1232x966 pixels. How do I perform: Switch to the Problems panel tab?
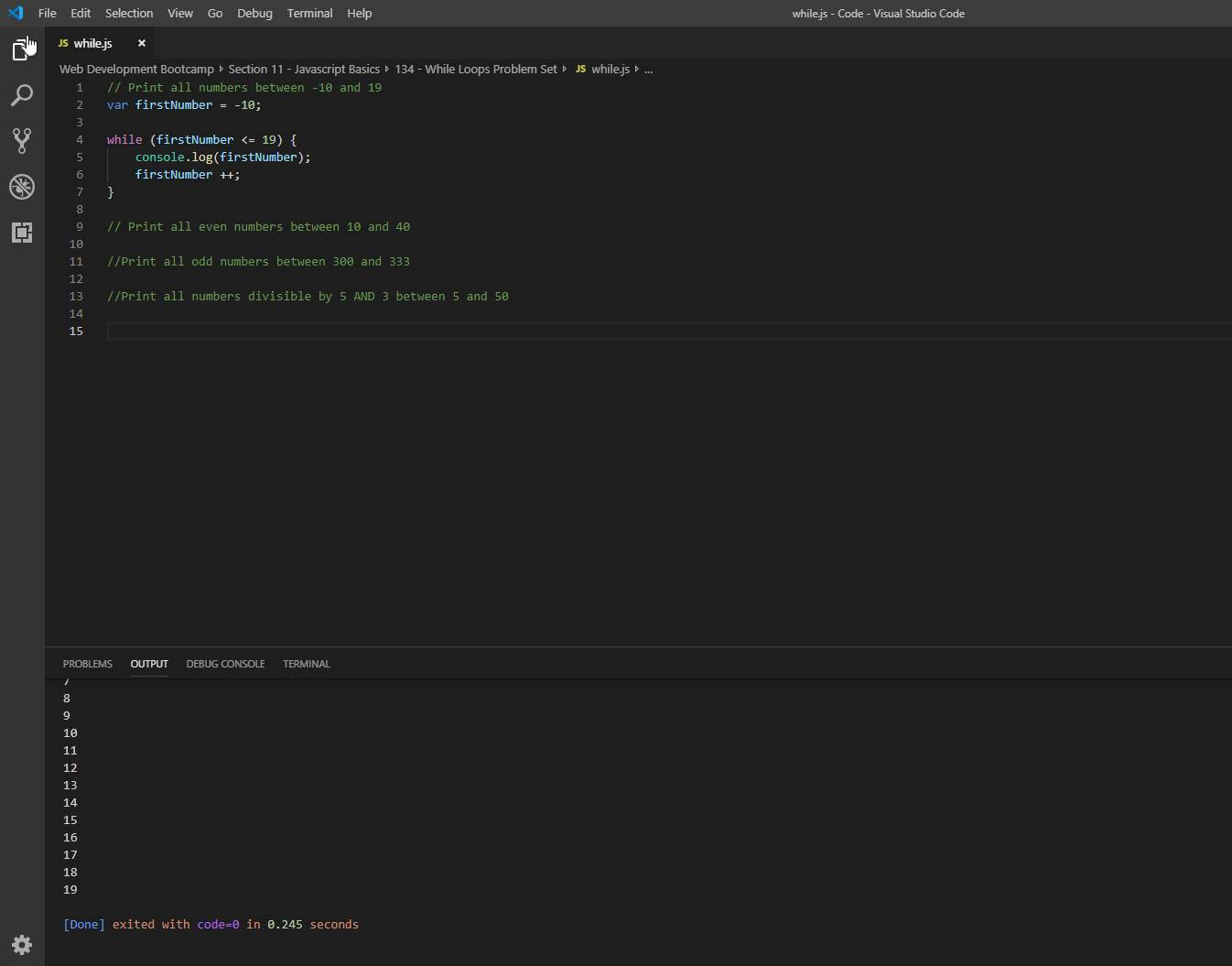pos(88,664)
